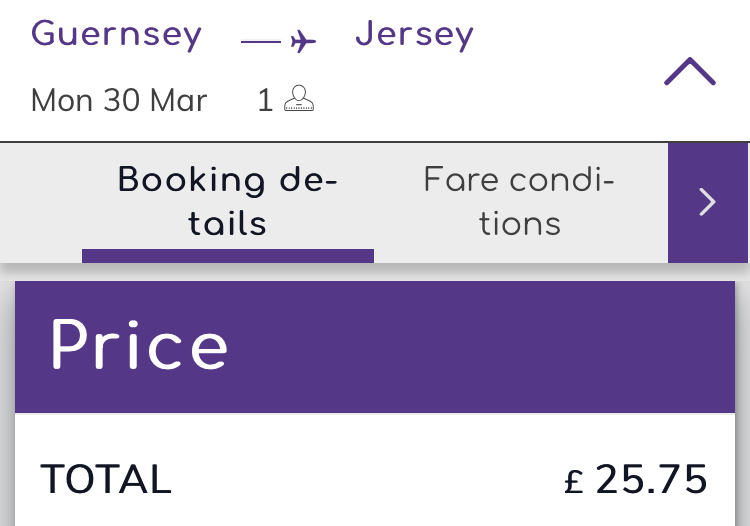Viewport: 750px width, 526px height.
Task: Click the white space between TOTAL and the amount
Action: [x=367, y=479]
